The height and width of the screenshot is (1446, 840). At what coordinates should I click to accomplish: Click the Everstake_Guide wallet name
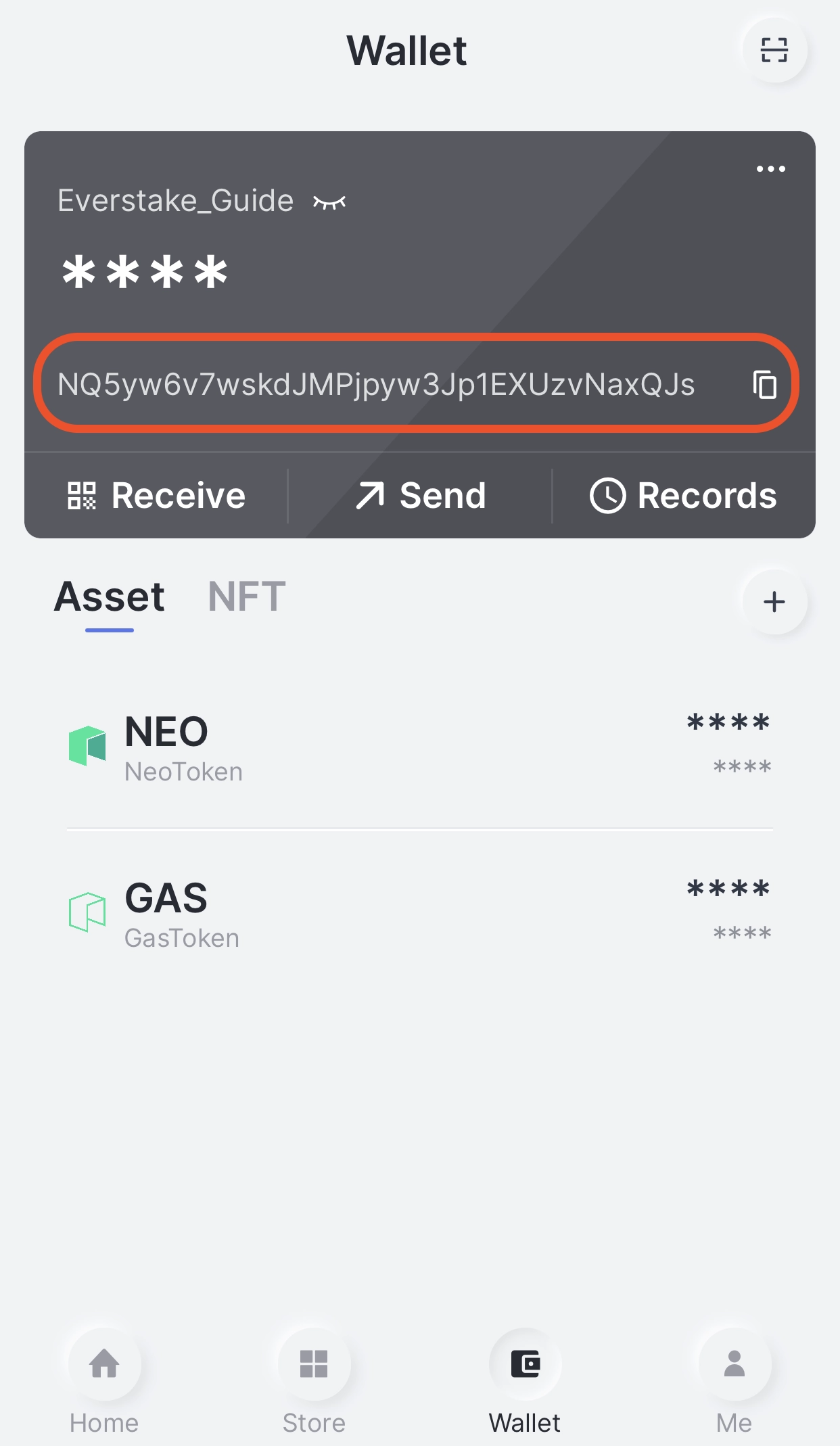tap(176, 201)
